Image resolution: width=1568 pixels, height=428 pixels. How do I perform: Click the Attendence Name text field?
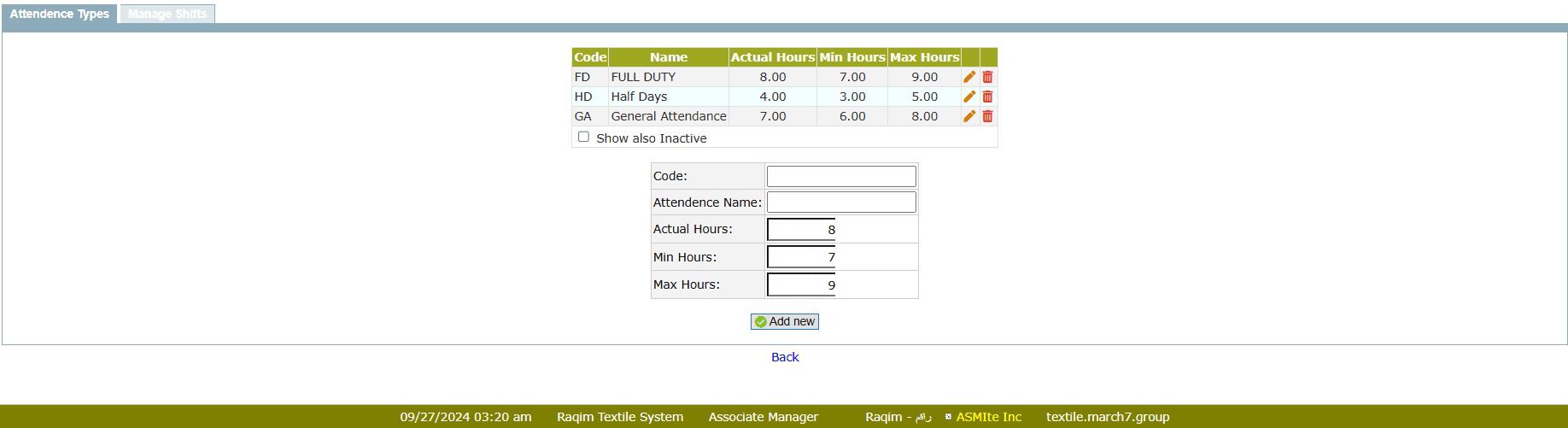click(x=840, y=202)
